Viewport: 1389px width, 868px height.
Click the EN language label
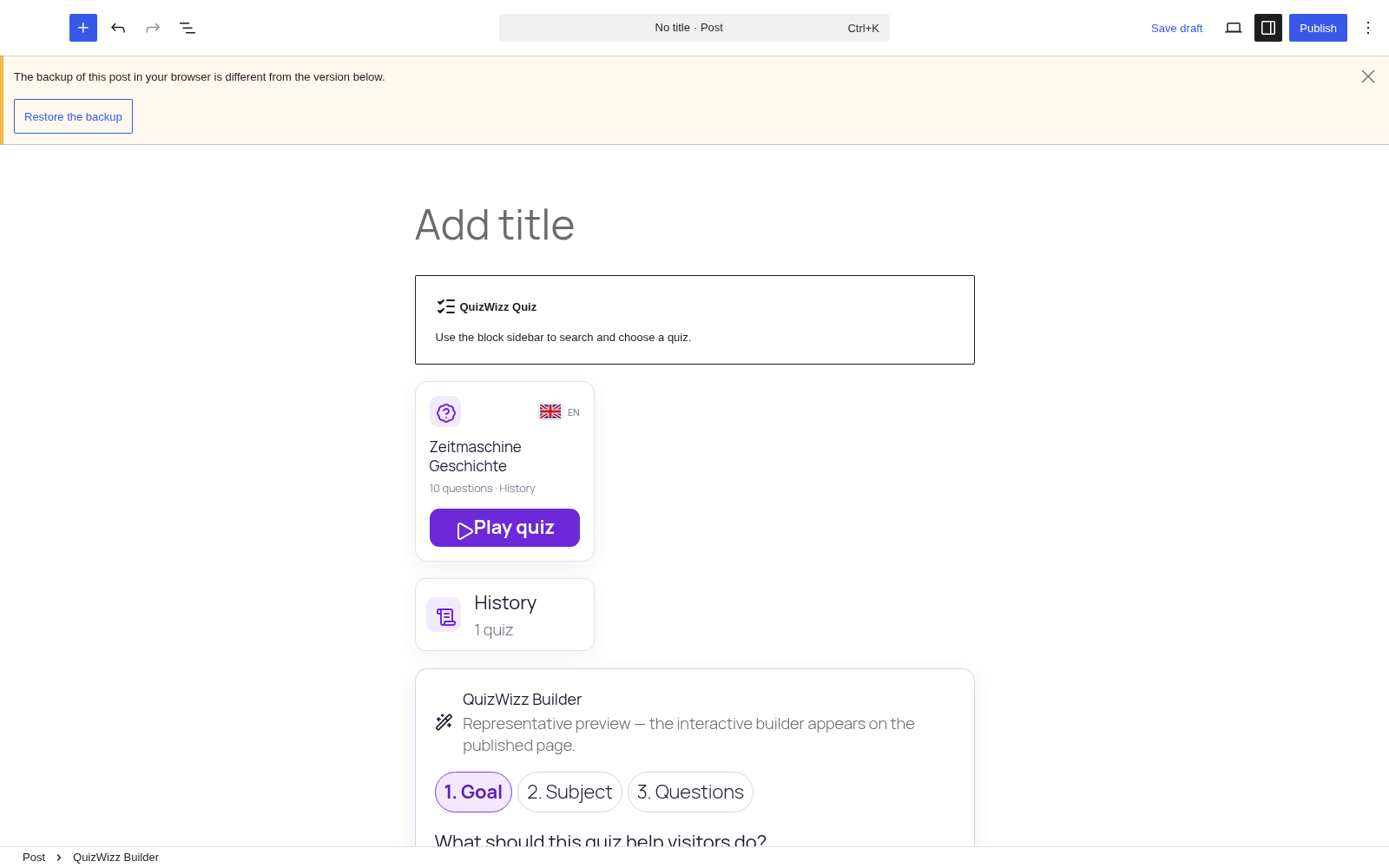pyautogui.click(x=574, y=412)
